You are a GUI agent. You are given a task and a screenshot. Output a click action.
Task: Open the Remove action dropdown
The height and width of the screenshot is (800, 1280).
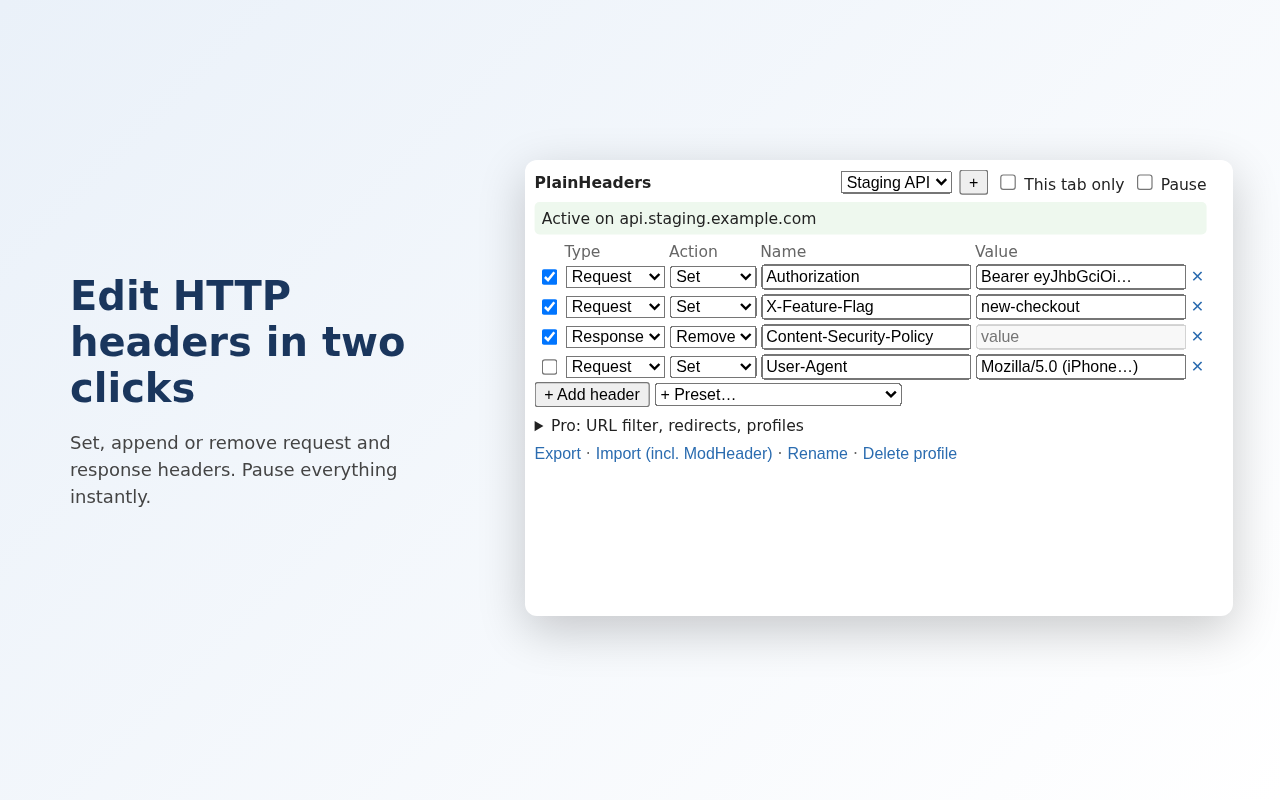pos(713,337)
